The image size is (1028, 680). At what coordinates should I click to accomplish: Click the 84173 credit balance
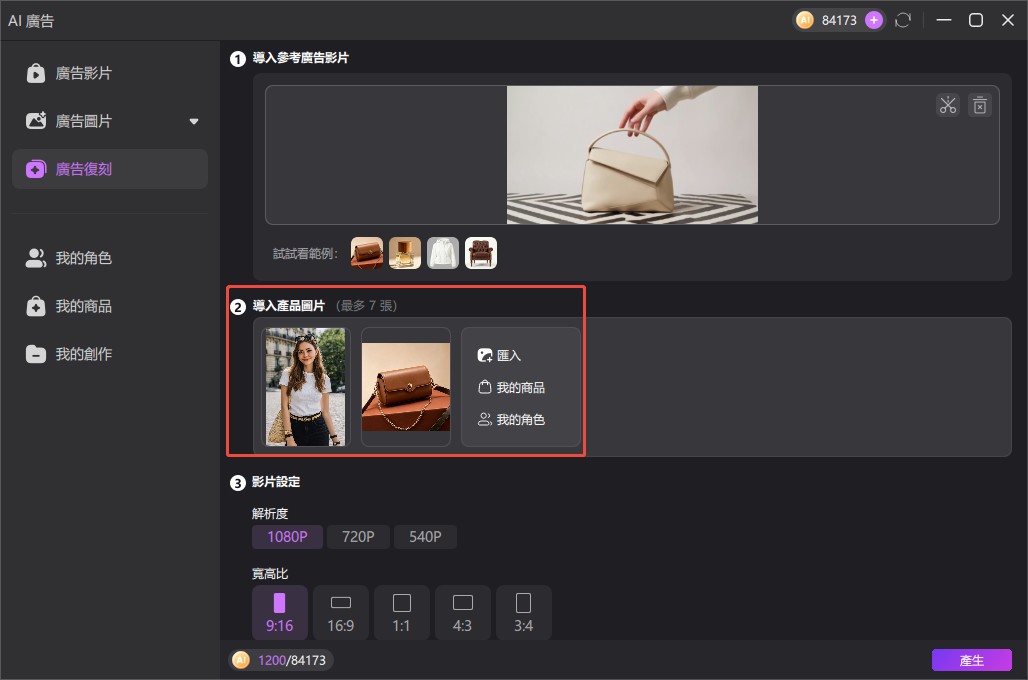[x=839, y=20]
